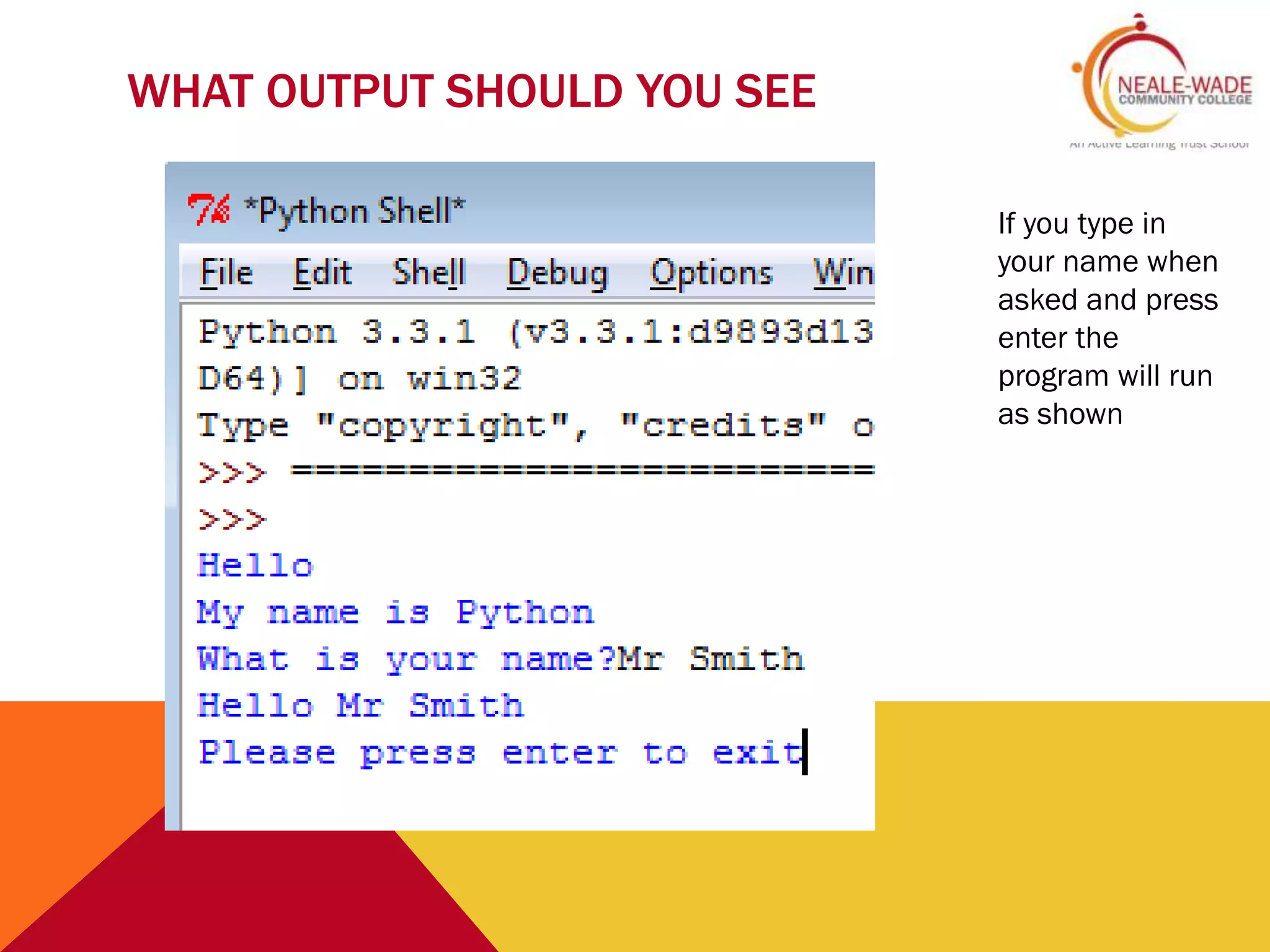1270x952 pixels.
Task: Click the 'Please press enter to exit' line
Action: pos(500,753)
